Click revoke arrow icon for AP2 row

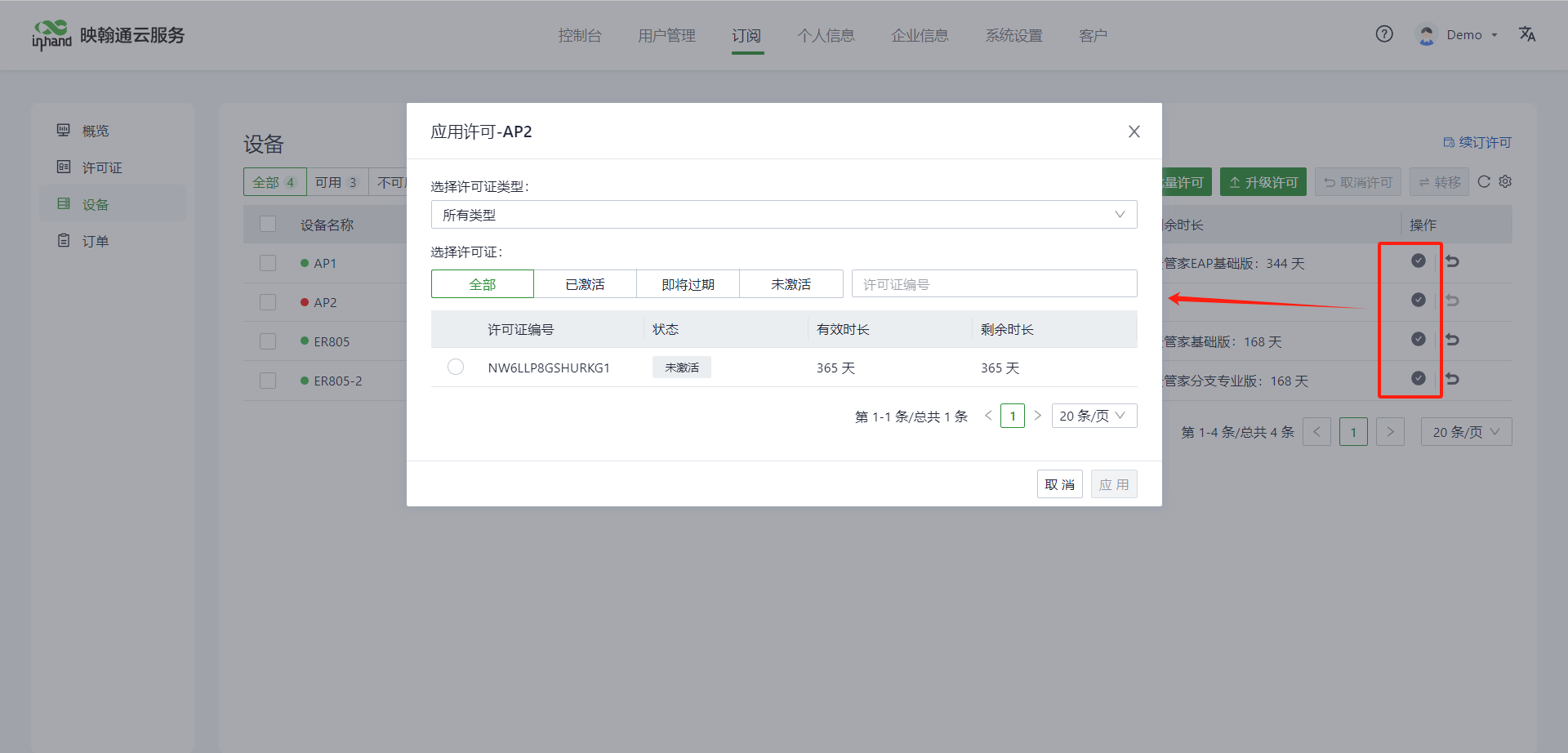click(x=1452, y=301)
